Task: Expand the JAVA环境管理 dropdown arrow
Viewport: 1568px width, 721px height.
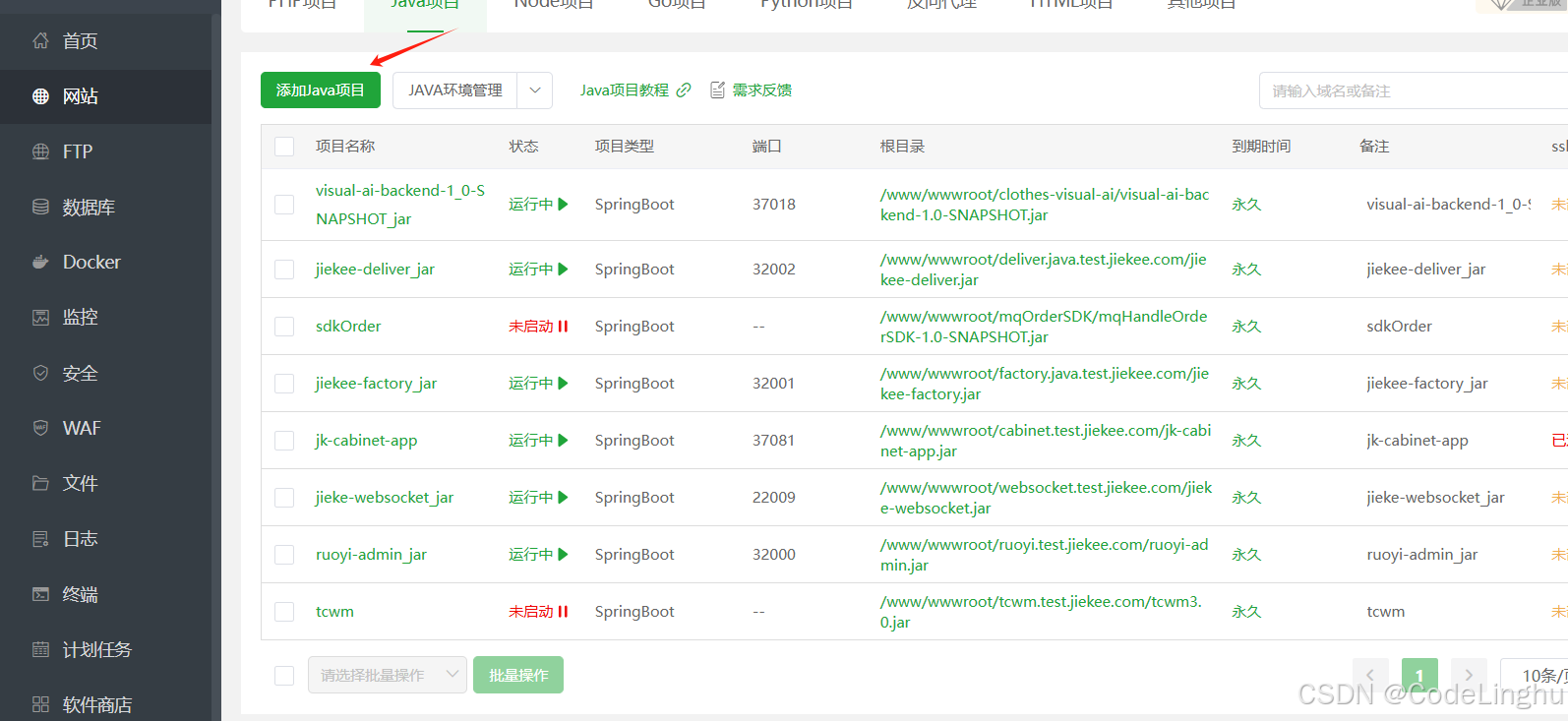Action: click(535, 90)
